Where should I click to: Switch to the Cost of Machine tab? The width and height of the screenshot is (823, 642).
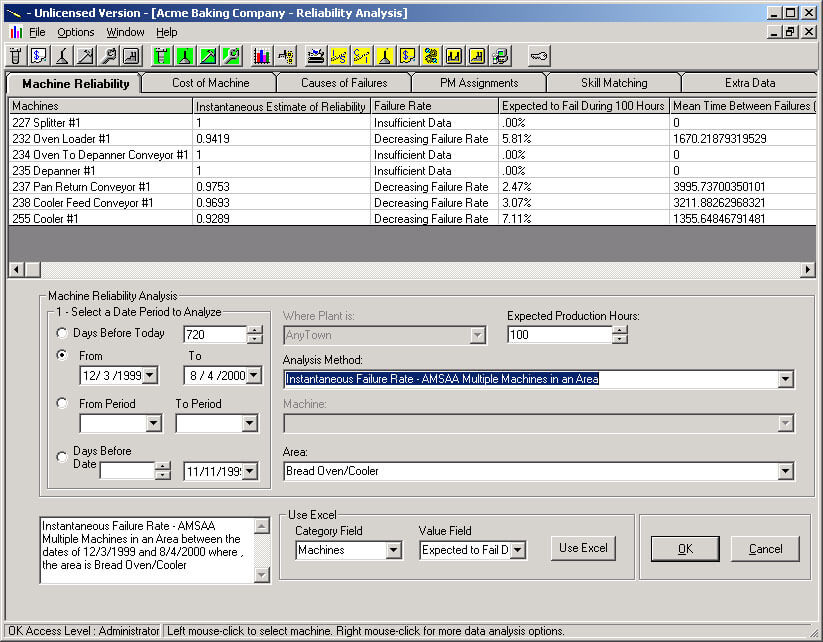(210, 83)
